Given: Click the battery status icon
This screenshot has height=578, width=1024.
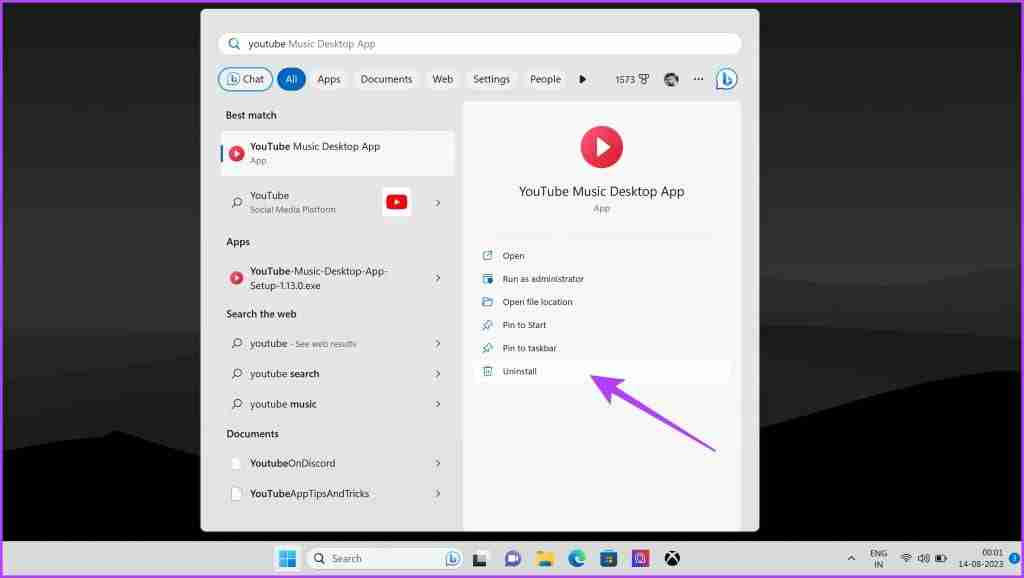Looking at the screenshot, I should (941, 558).
